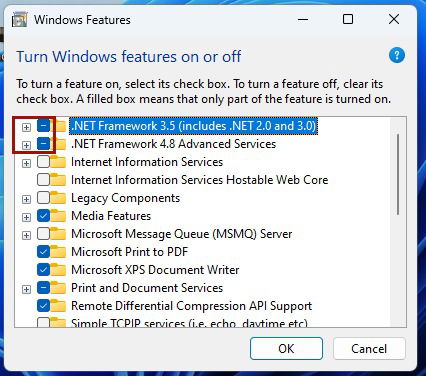The height and width of the screenshot is (376, 426).
Task: Minimize the Windows Features window
Action: coord(303,19)
